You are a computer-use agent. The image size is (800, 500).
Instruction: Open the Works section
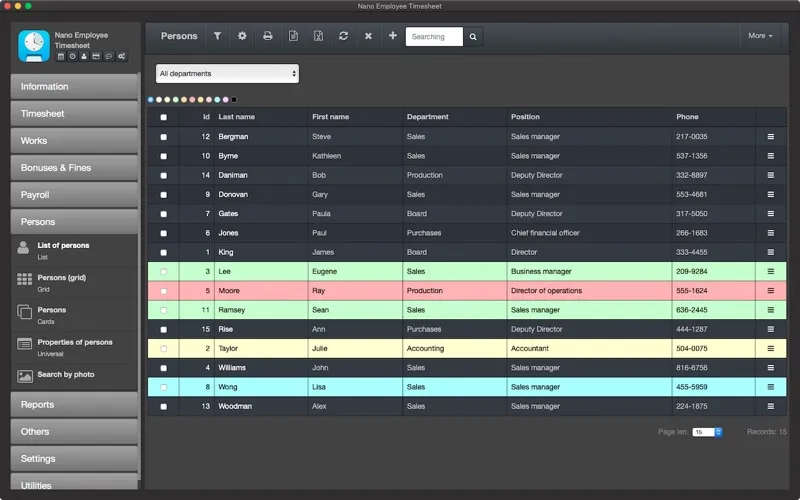coord(74,141)
